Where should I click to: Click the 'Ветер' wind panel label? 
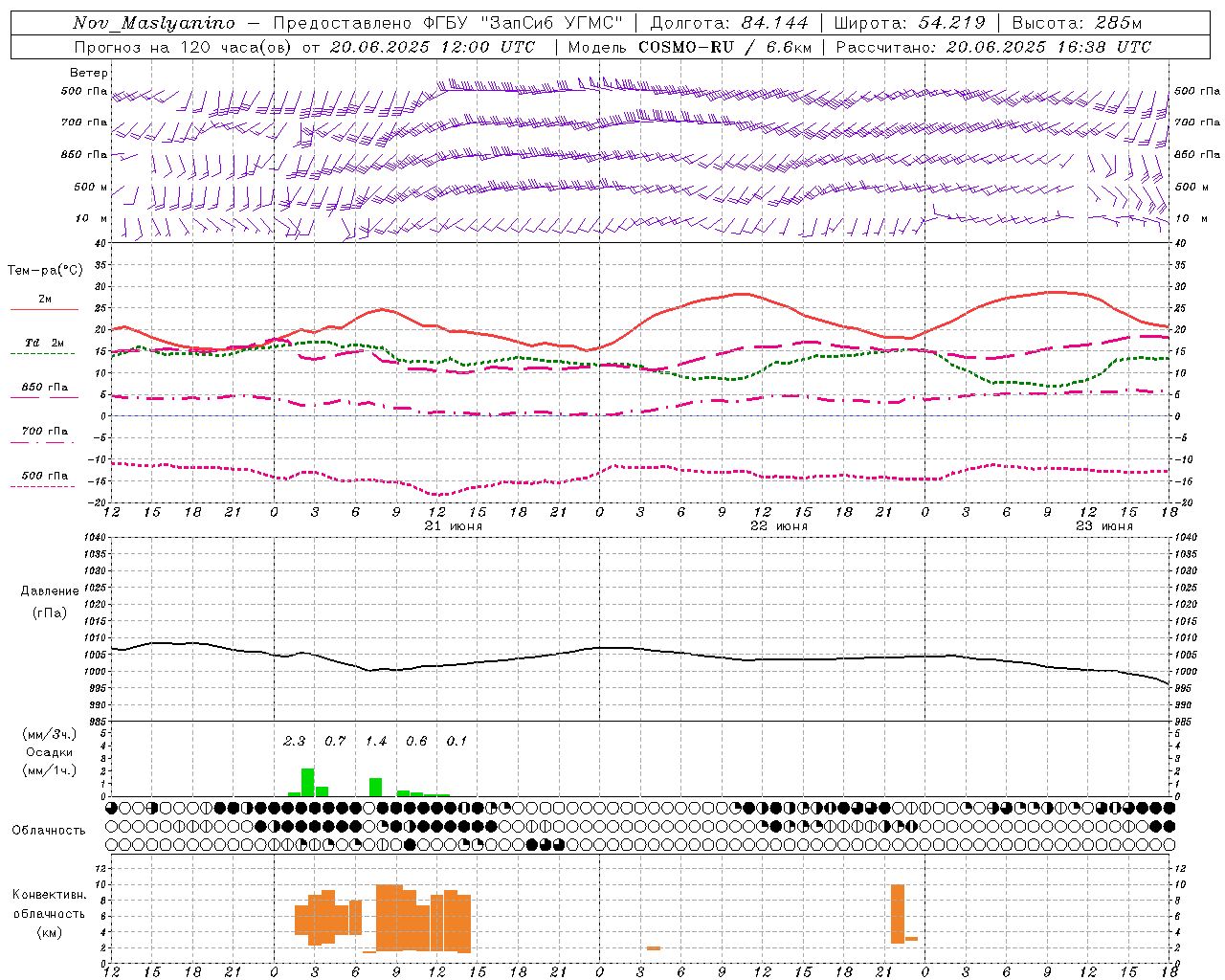(89, 73)
